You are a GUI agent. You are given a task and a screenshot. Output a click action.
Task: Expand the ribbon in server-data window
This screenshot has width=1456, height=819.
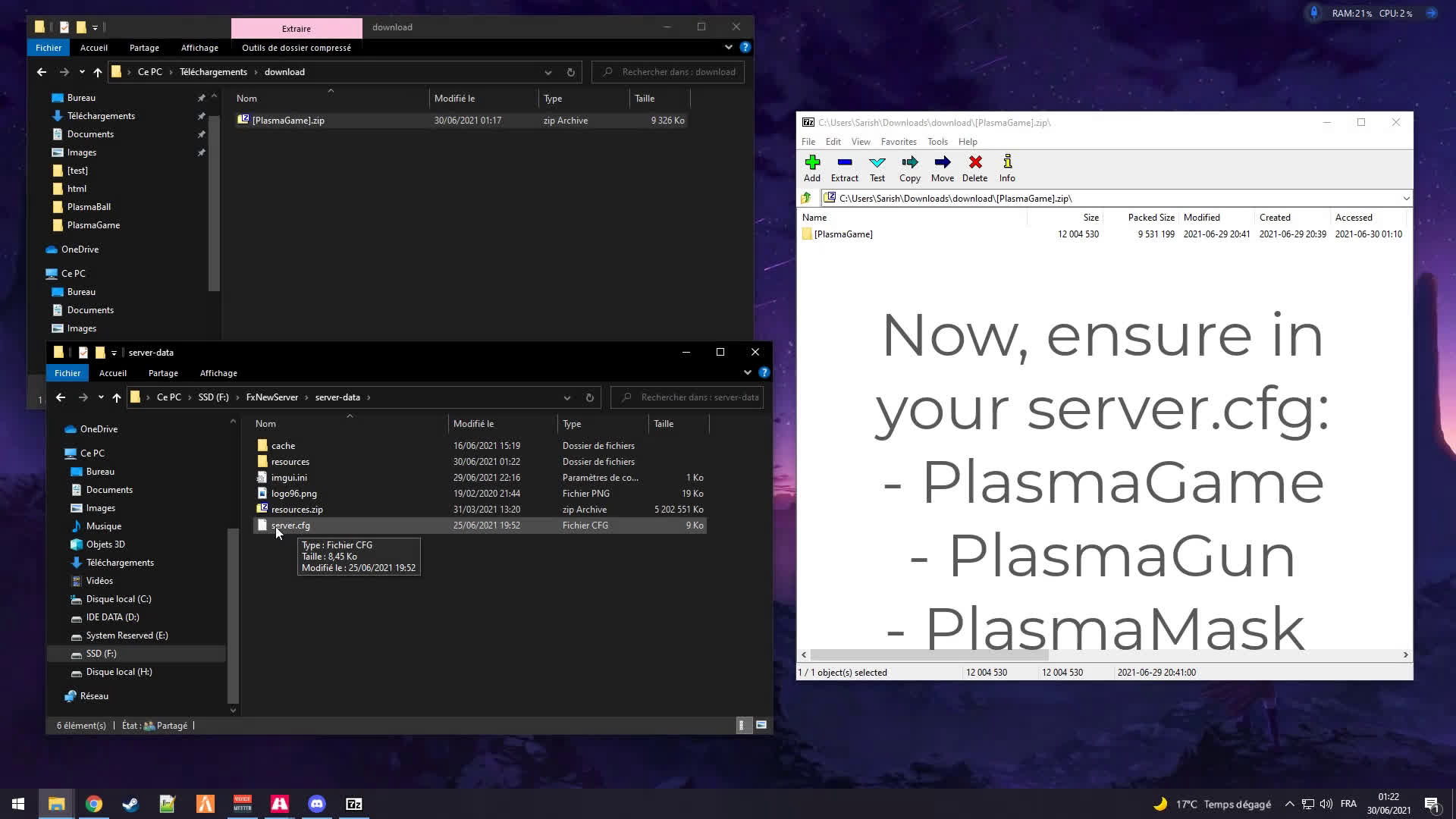point(748,372)
